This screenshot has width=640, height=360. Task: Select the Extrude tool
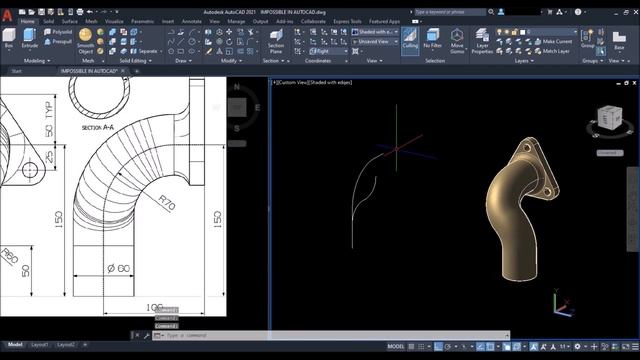click(30, 39)
